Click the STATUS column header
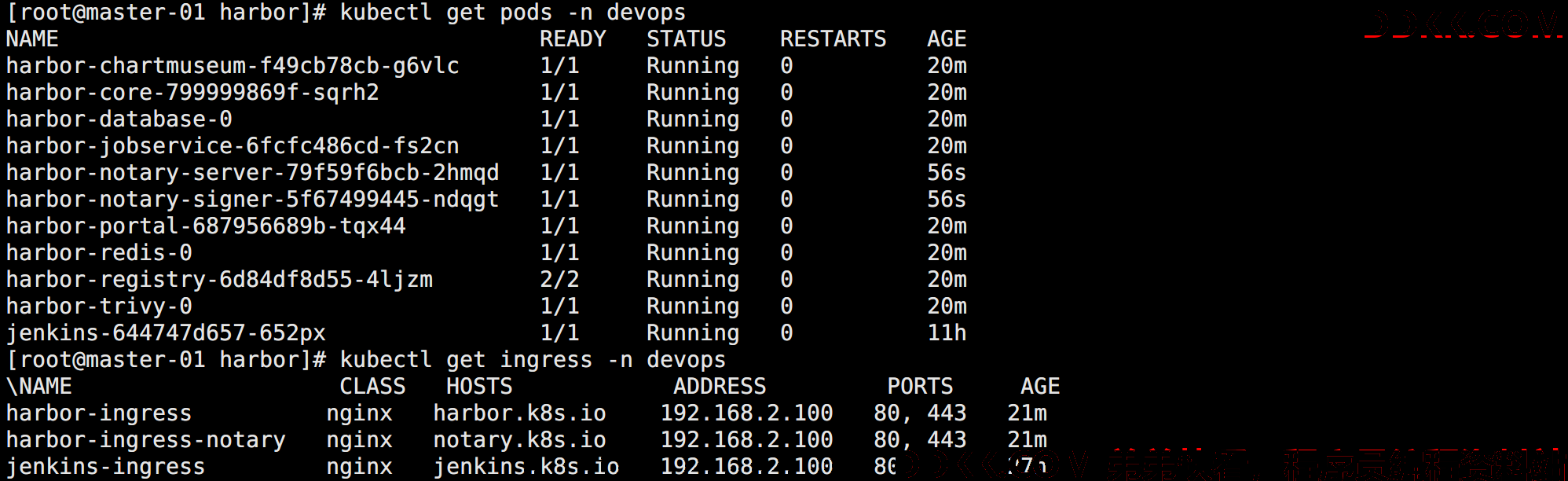Image resolution: width=1568 pixels, height=481 pixels. [x=686, y=39]
